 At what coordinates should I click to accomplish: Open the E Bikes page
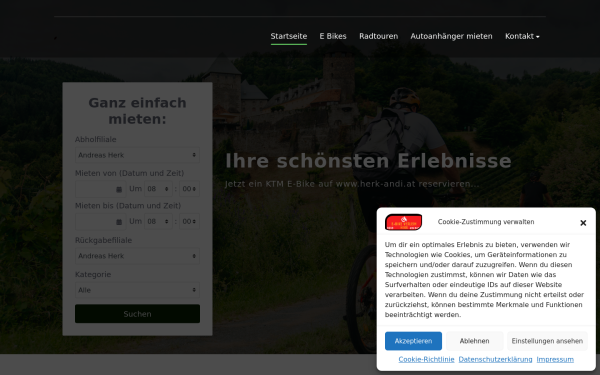point(333,36)
